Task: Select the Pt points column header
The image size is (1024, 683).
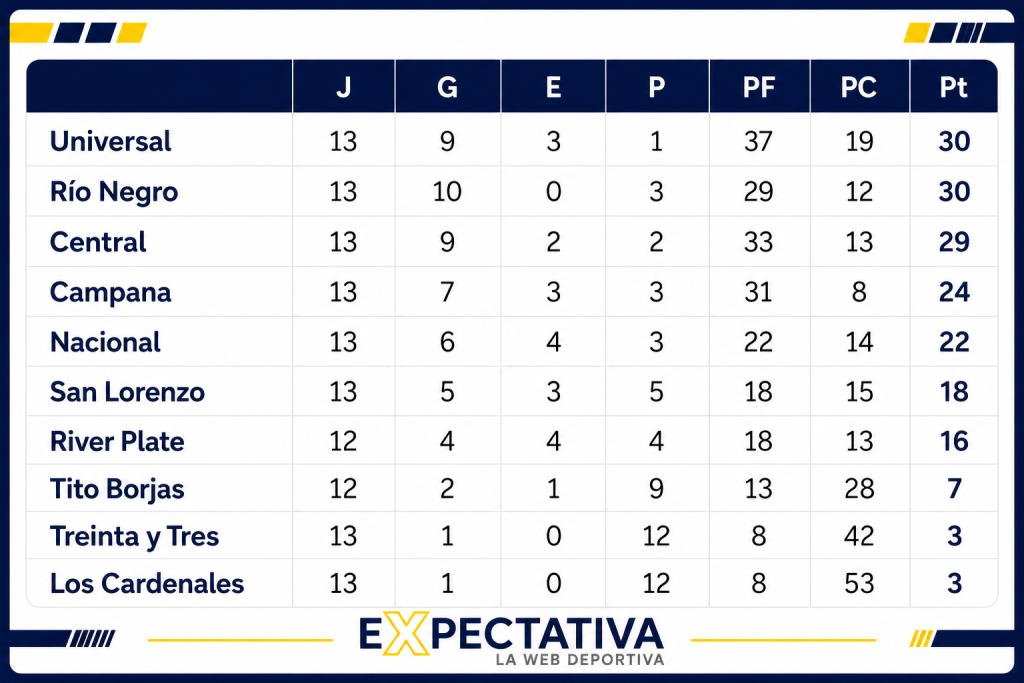Action: click(x=953, y=87)
